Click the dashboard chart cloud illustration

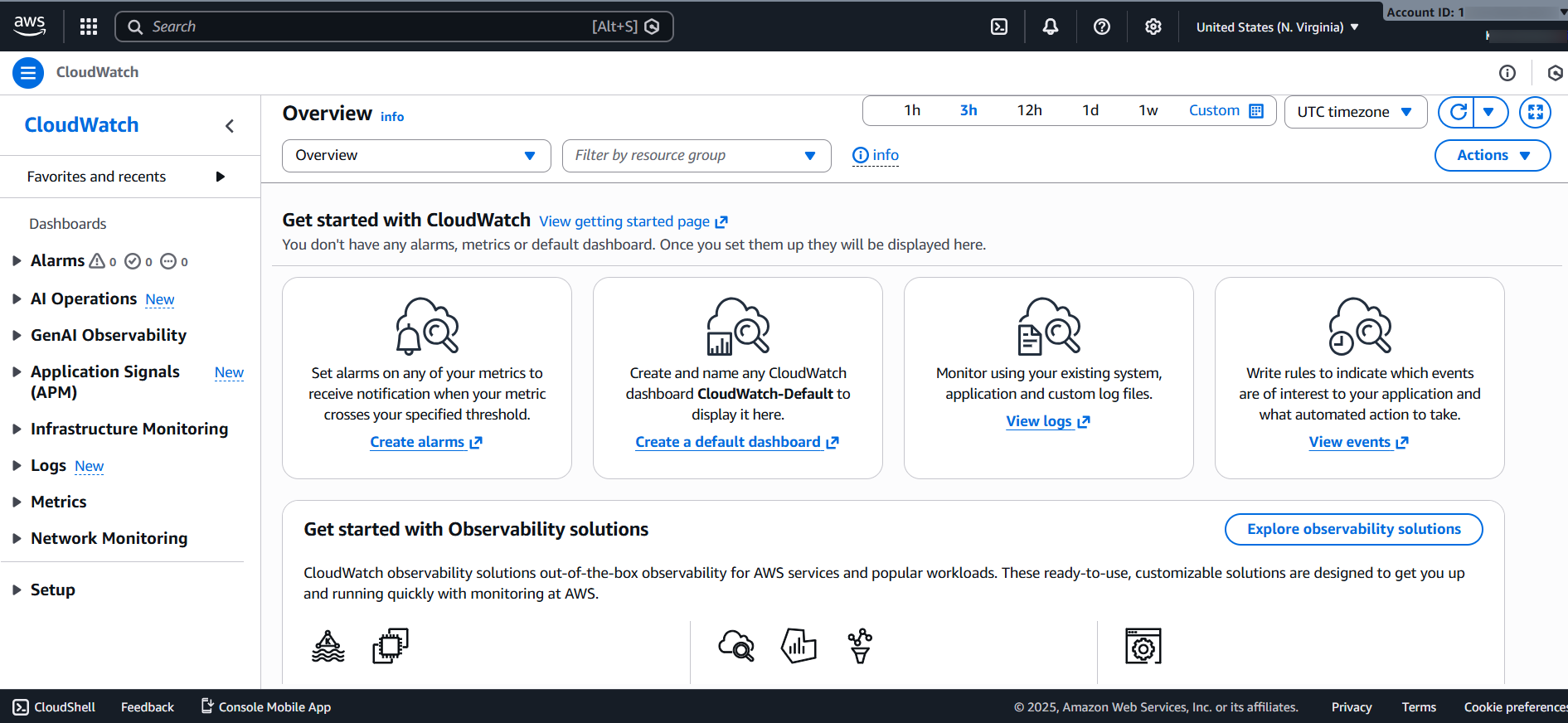click(738, 326)
